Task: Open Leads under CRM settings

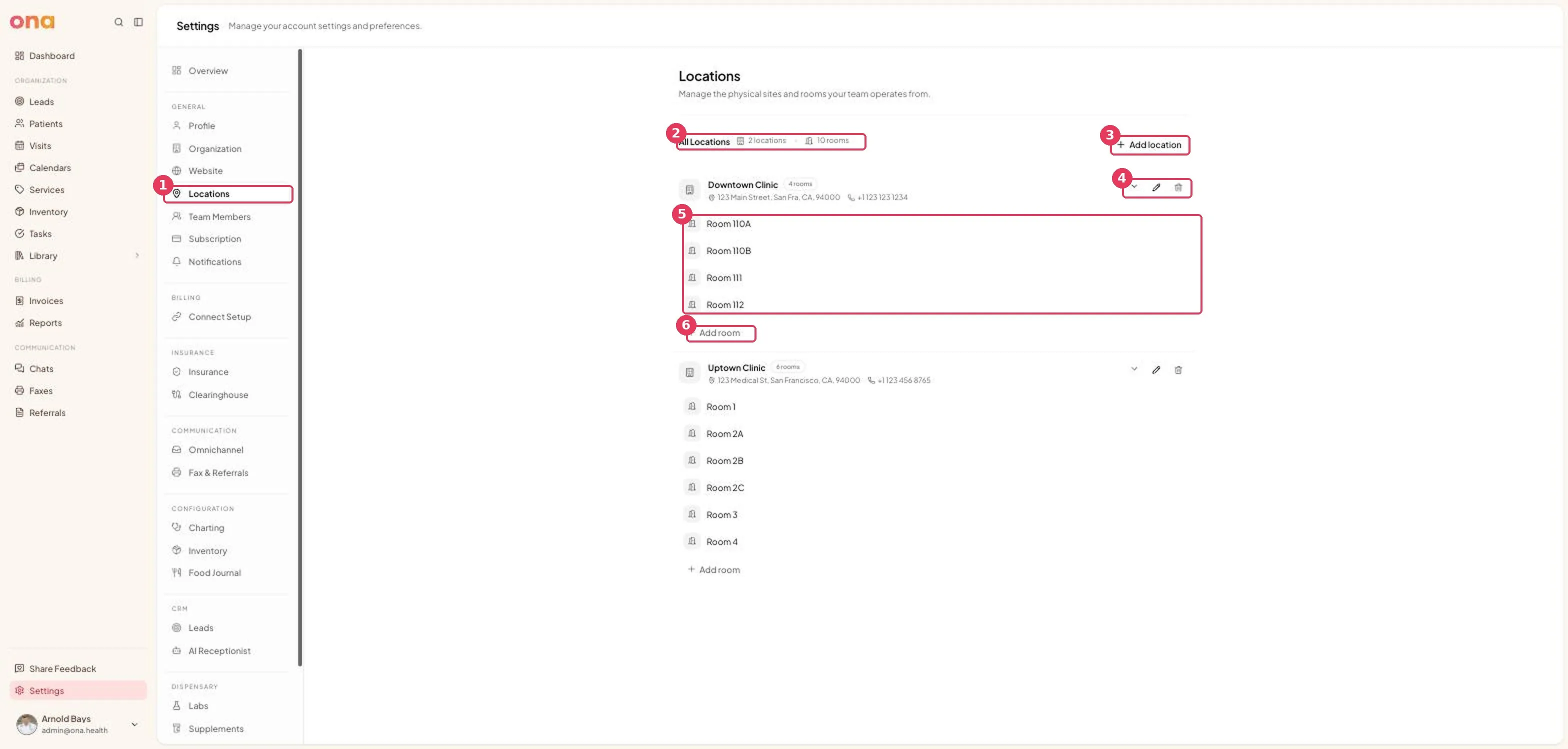Action: (228, 627)
